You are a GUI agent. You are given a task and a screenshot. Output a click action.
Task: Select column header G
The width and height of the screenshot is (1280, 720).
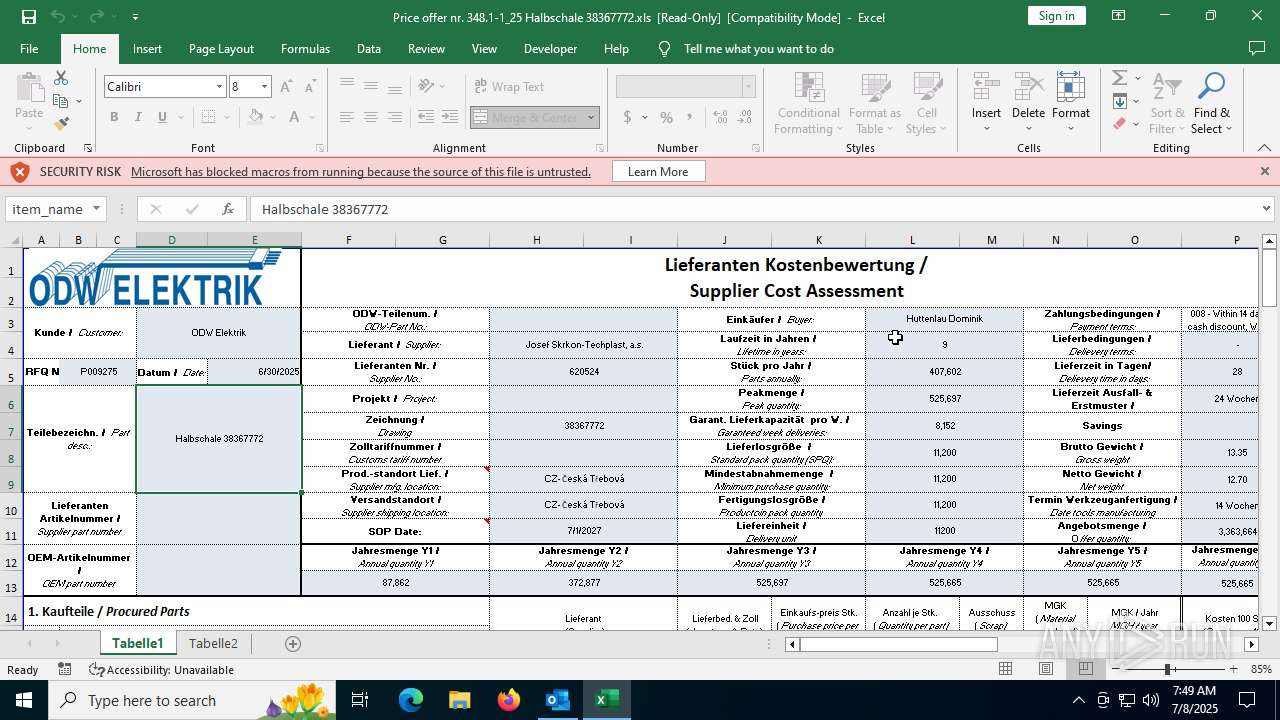442,240
